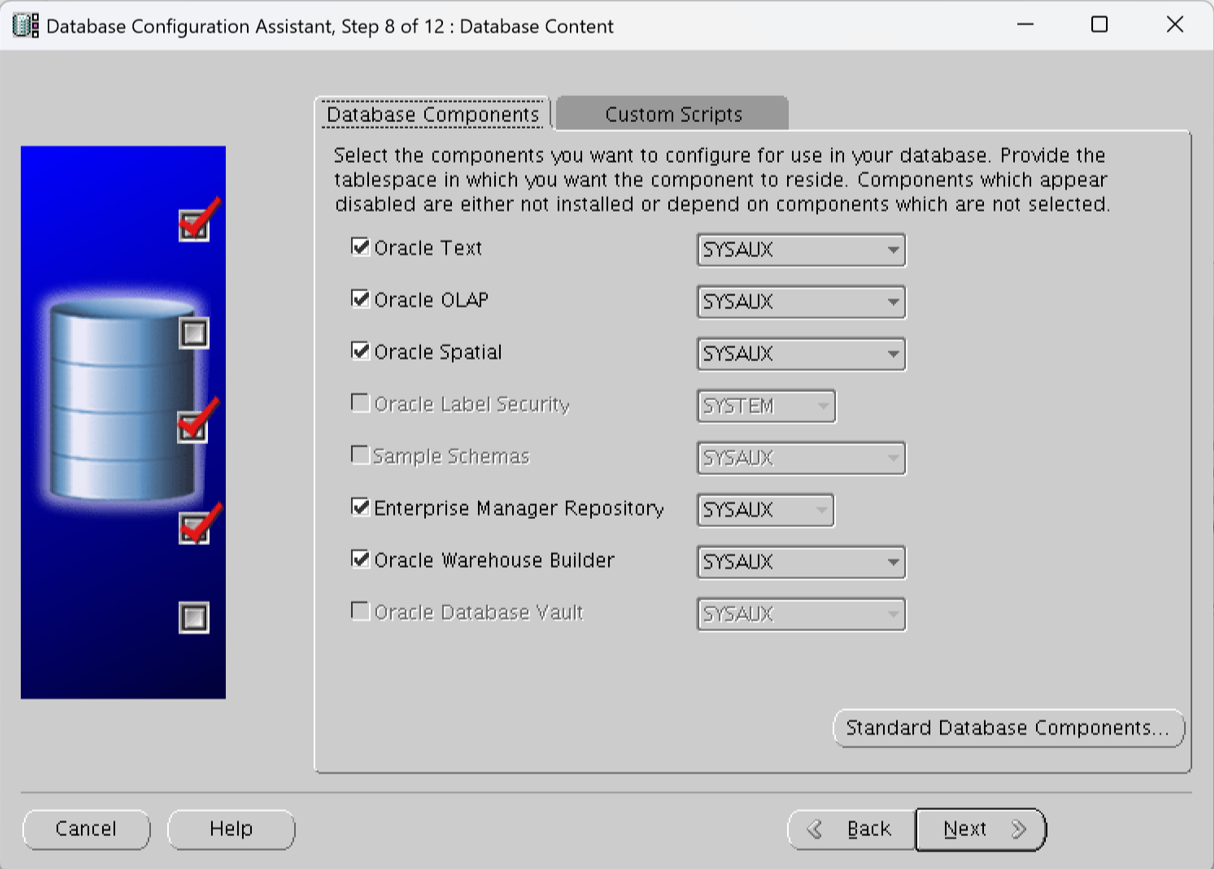Open Oracle Label Security SYSTEM dropdown
This screenshot has height=869, width=1214.
click(x=766, y=406)
